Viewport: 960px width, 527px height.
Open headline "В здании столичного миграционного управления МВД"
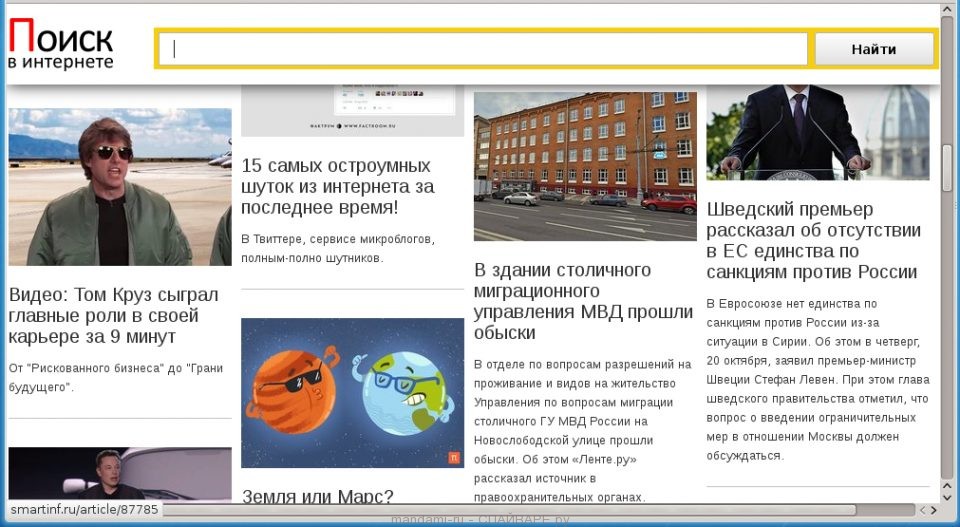pos(583,301)
